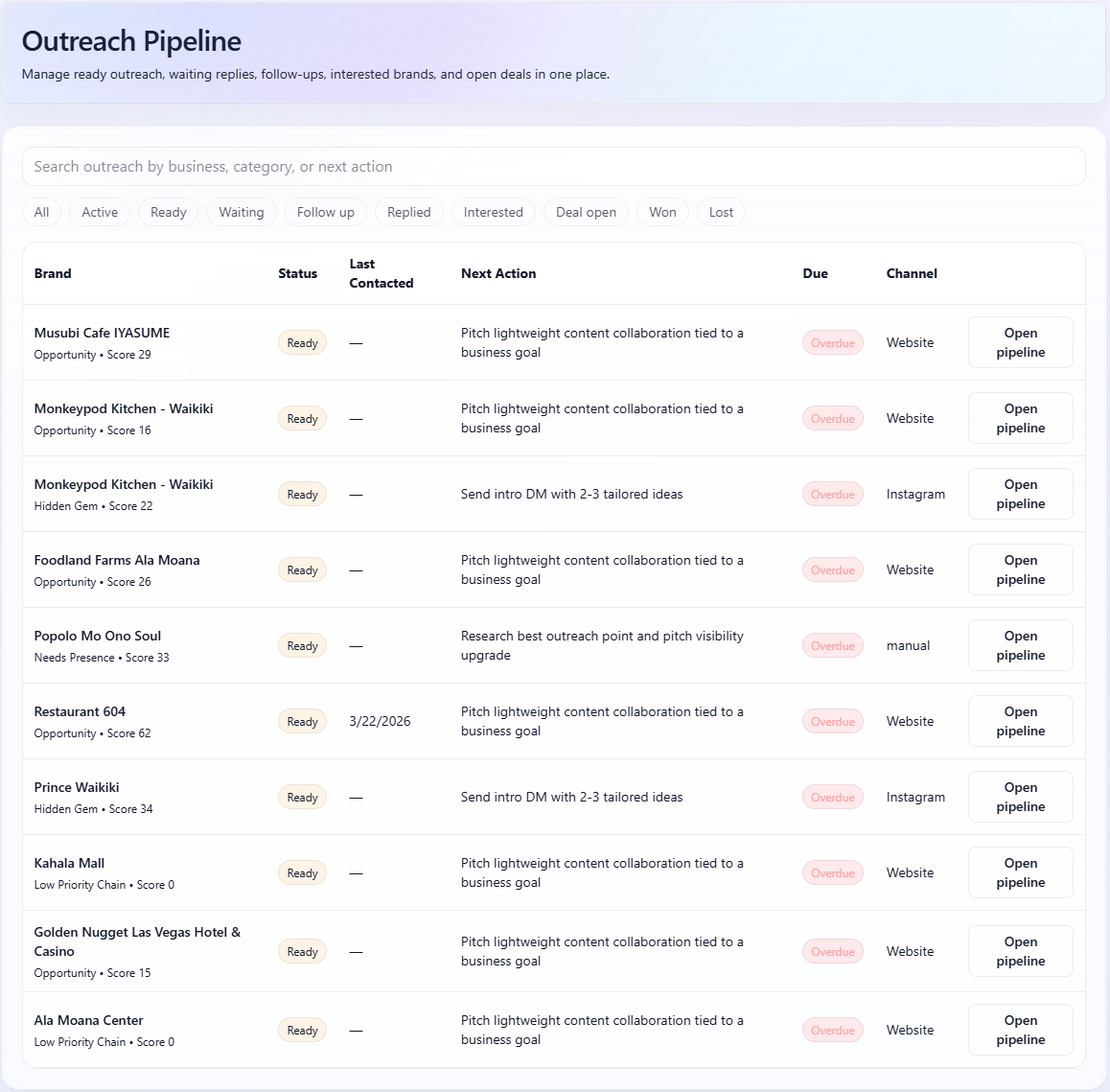Open pipeline for Monkeypod Kitchen Opportunity row
This screenshot has height=1092, width=1110.
[x=1021, y=419]
